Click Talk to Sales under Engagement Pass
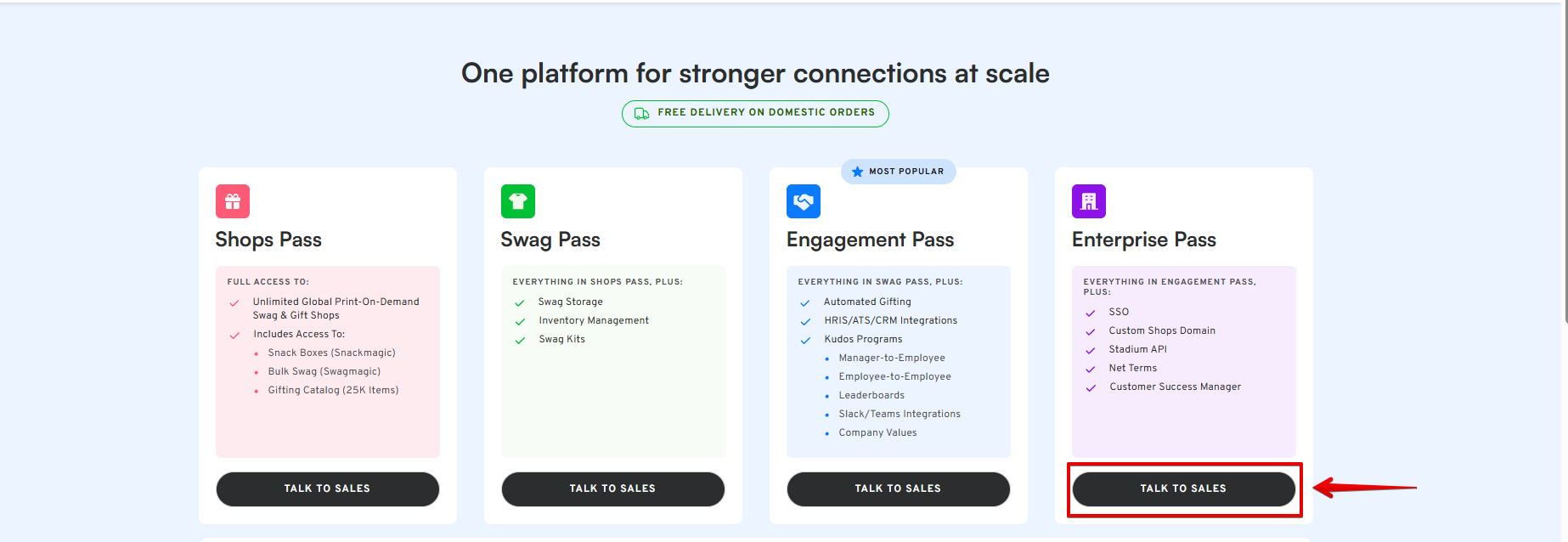1568x542 pixels. click(x=899, y=489)
